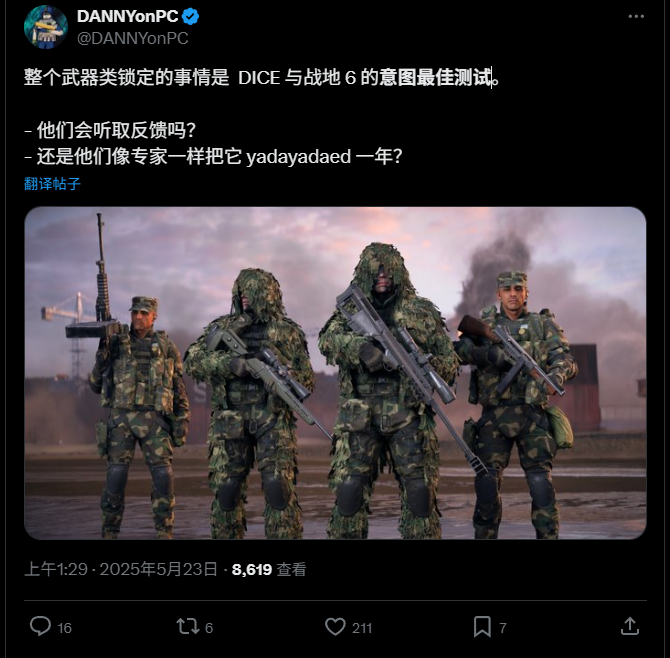Click the post text mentioning DICE

262,78
